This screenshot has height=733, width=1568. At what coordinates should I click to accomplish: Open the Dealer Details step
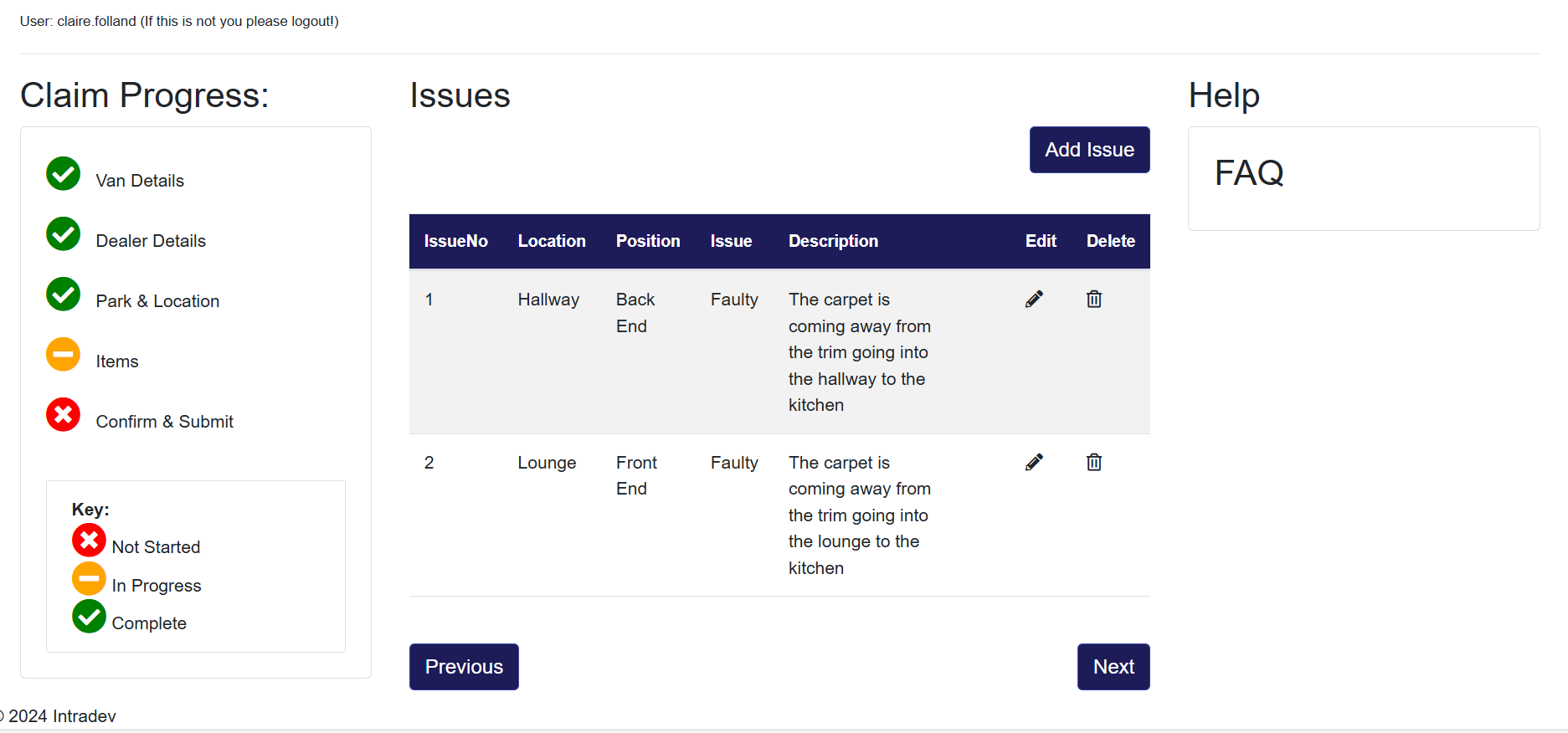click(x=151, y=241)
